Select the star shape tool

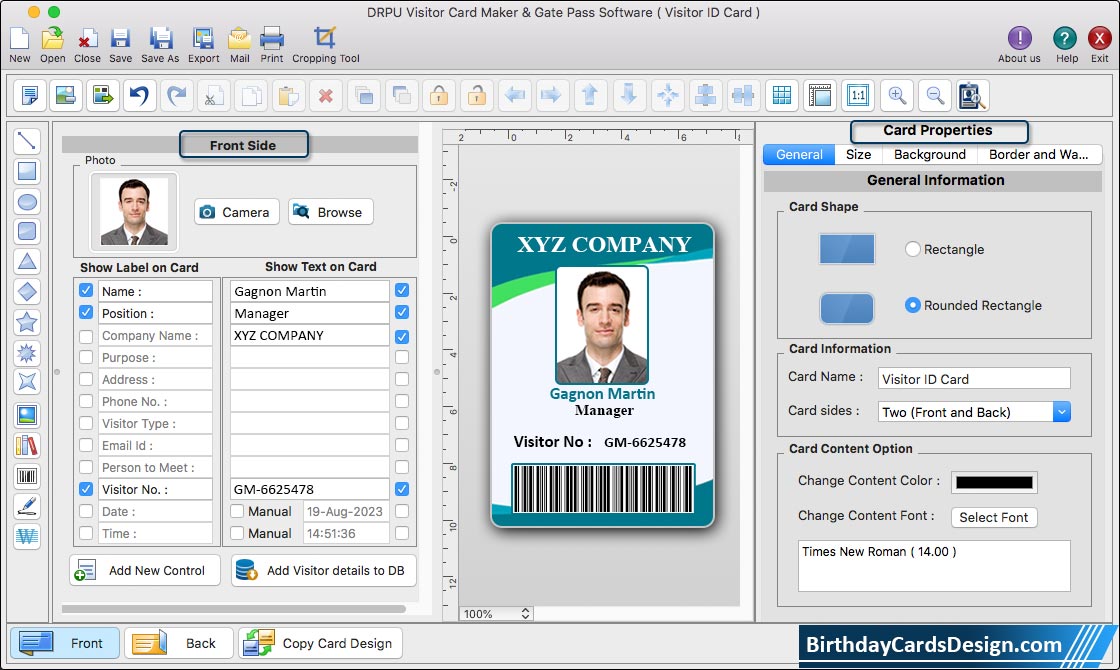[26, 322]
